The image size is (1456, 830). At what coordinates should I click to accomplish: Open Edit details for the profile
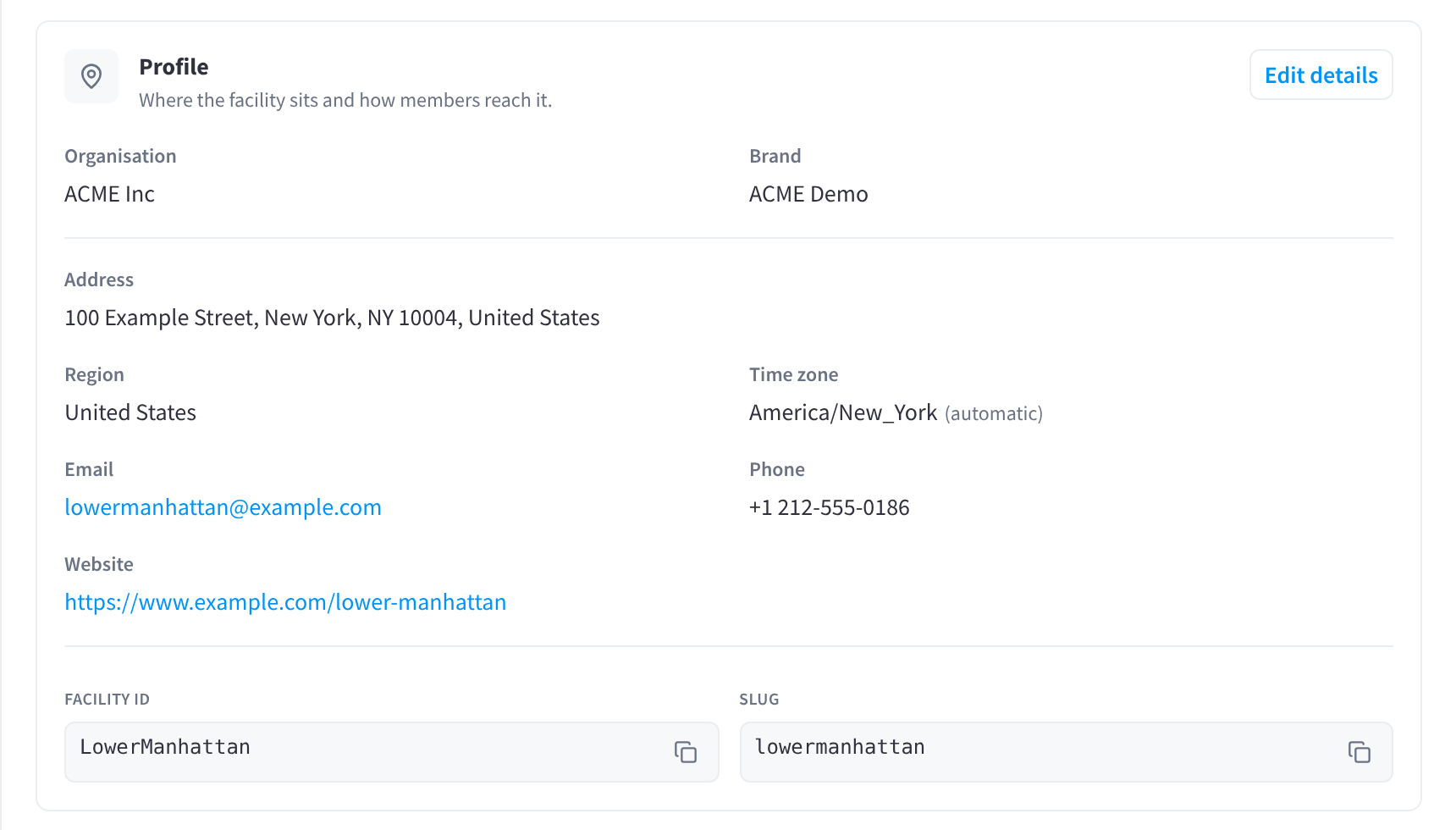(1321, 75)
